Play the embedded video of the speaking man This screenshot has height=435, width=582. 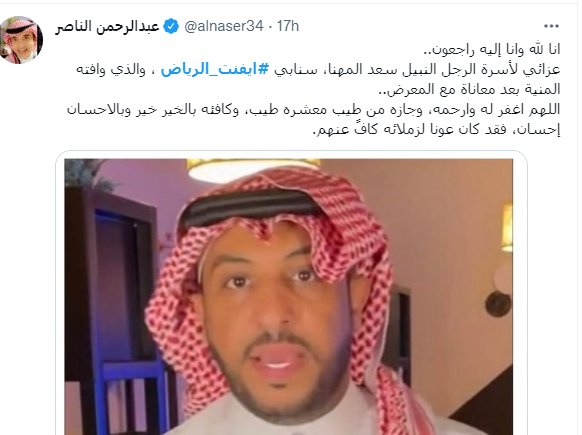288,297
